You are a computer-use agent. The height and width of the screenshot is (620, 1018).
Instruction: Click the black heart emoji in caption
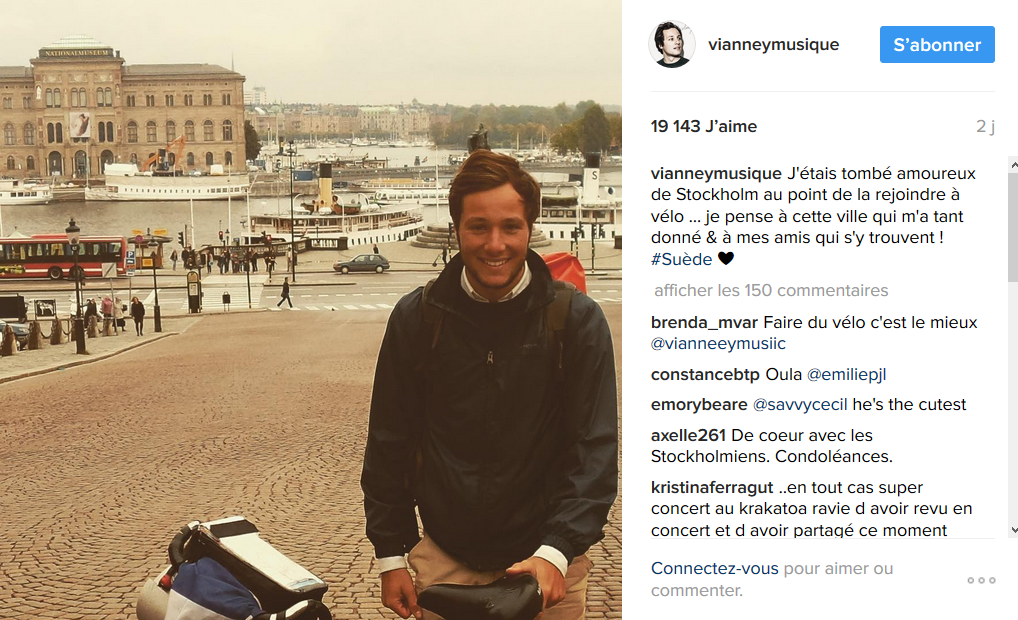pos(726,258)
